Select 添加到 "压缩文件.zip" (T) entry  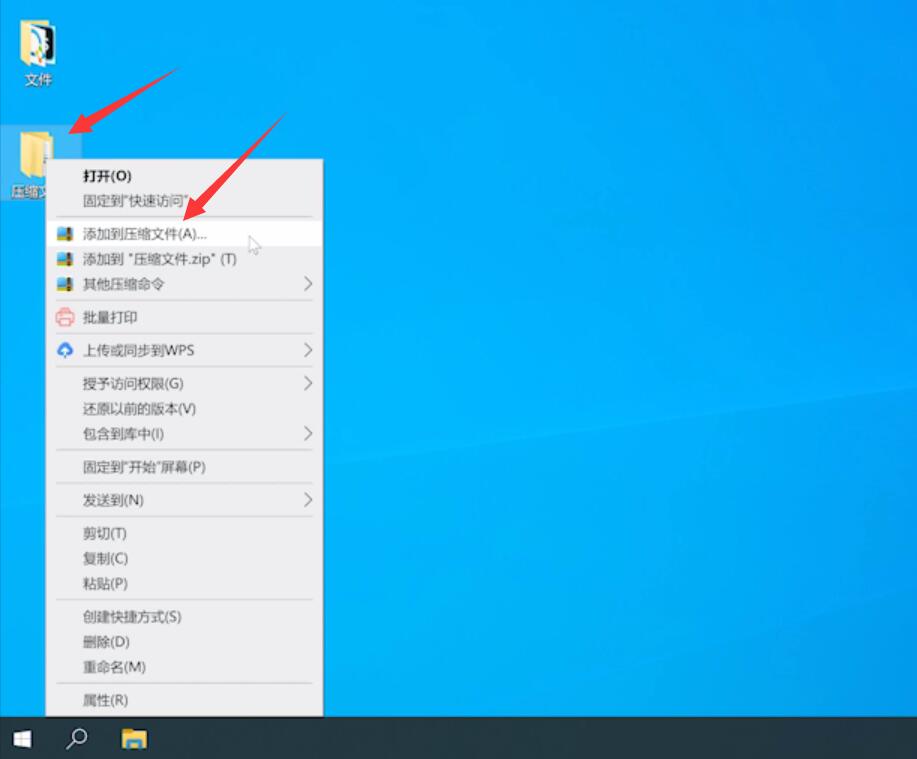(x=184, y=259)
